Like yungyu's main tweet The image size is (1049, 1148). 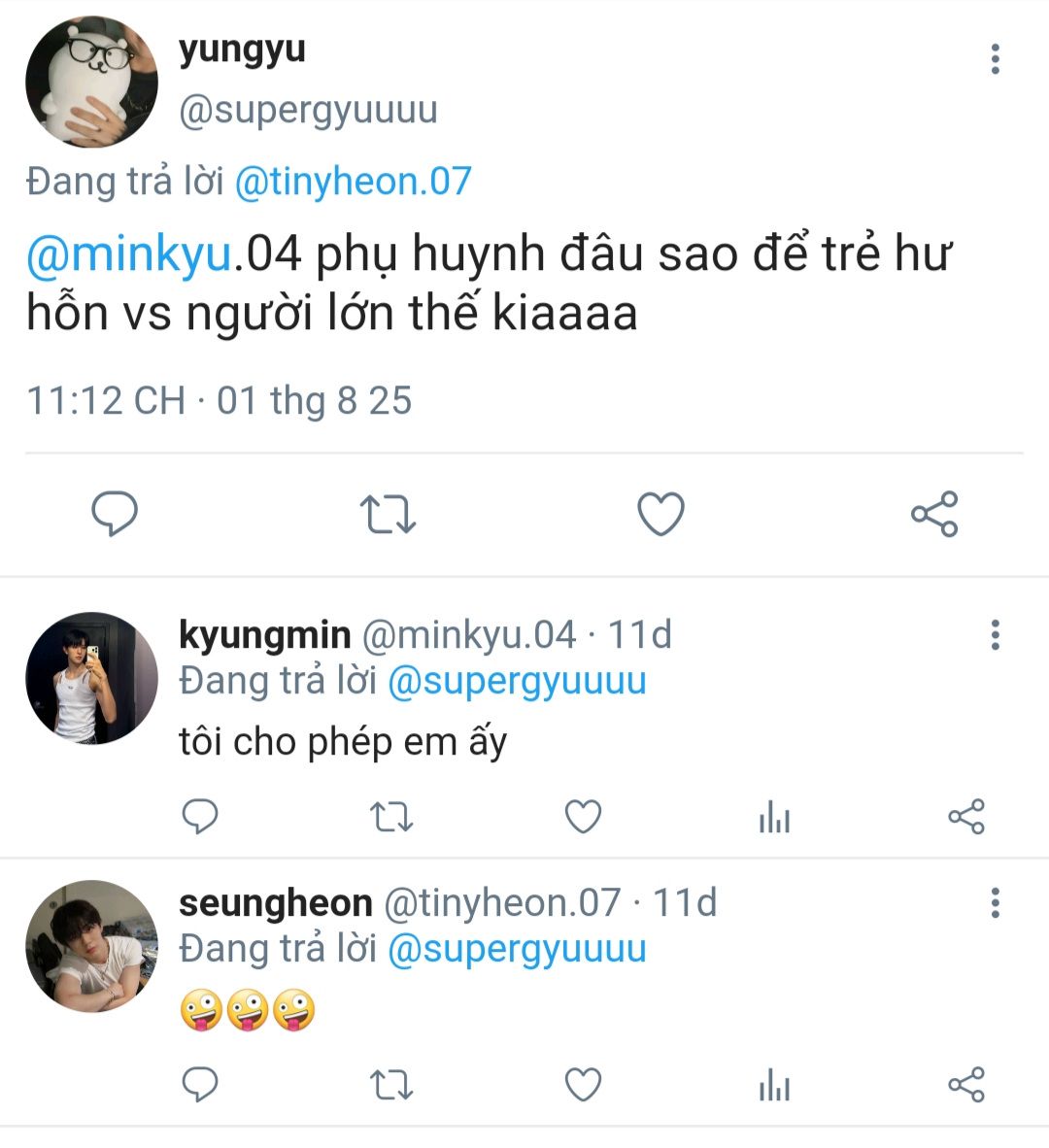click(x=660, y=514)
